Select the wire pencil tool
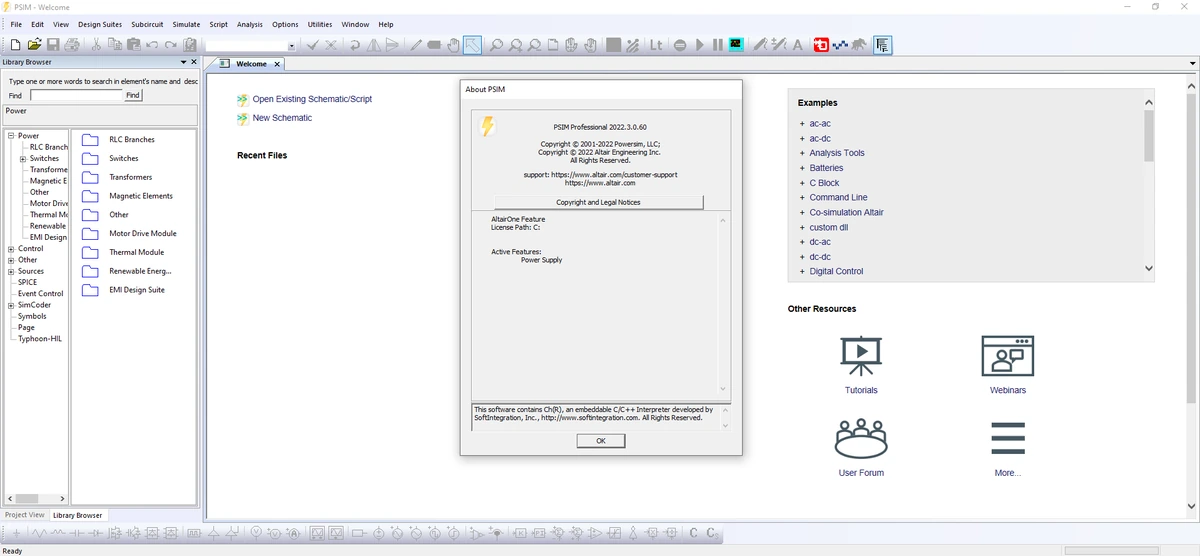 pos(415,45)
